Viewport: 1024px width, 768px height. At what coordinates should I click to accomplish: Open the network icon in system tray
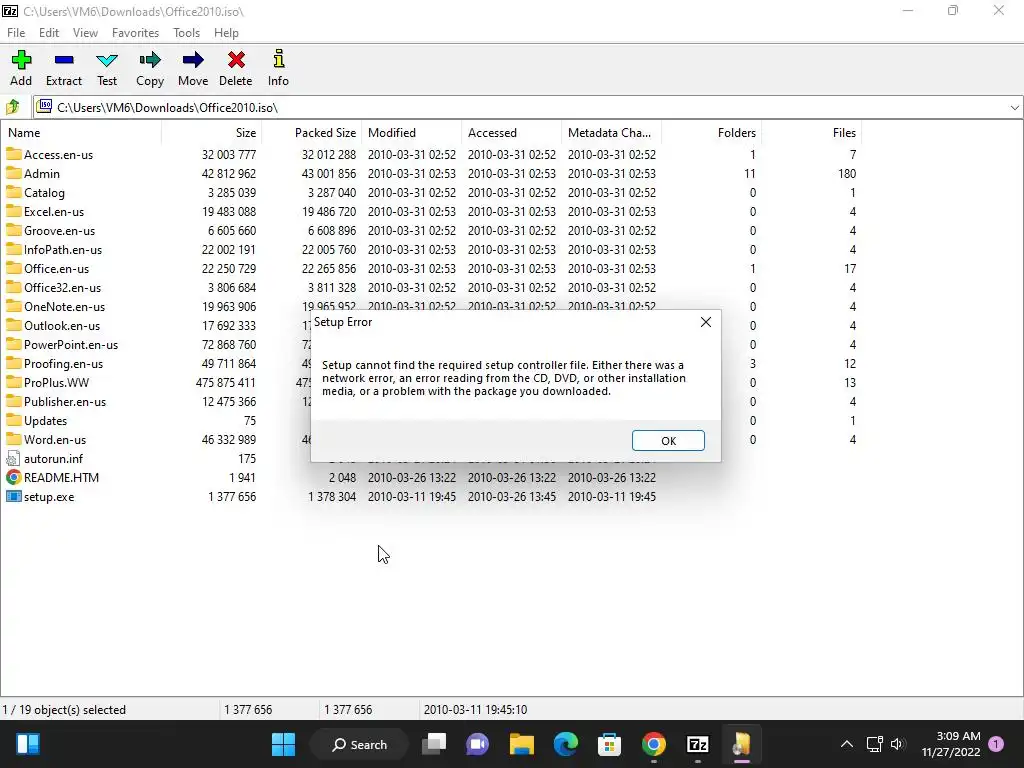tap(874, 744)
